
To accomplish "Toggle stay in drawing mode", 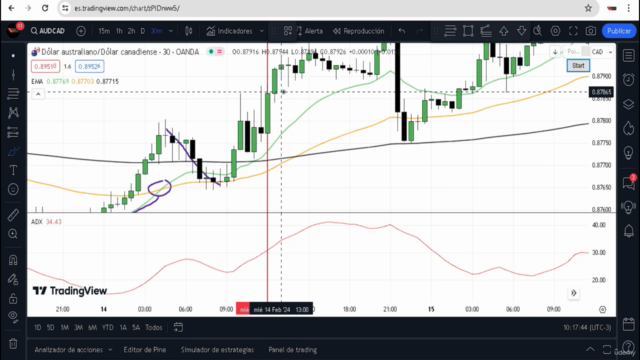I will (13, 279).
